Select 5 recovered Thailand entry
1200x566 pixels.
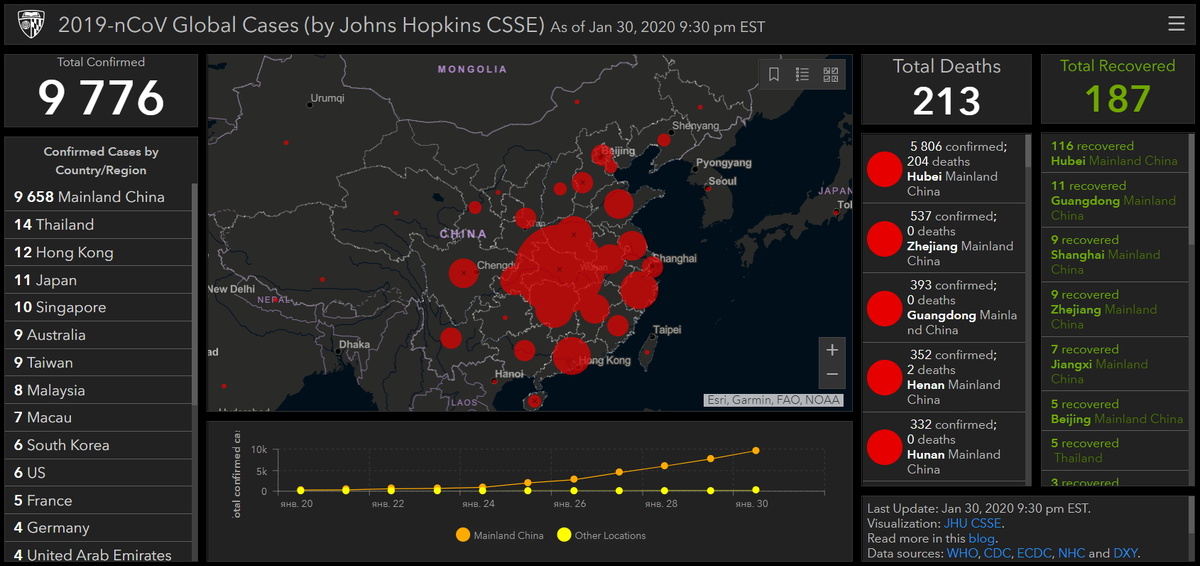(1114, 450)
